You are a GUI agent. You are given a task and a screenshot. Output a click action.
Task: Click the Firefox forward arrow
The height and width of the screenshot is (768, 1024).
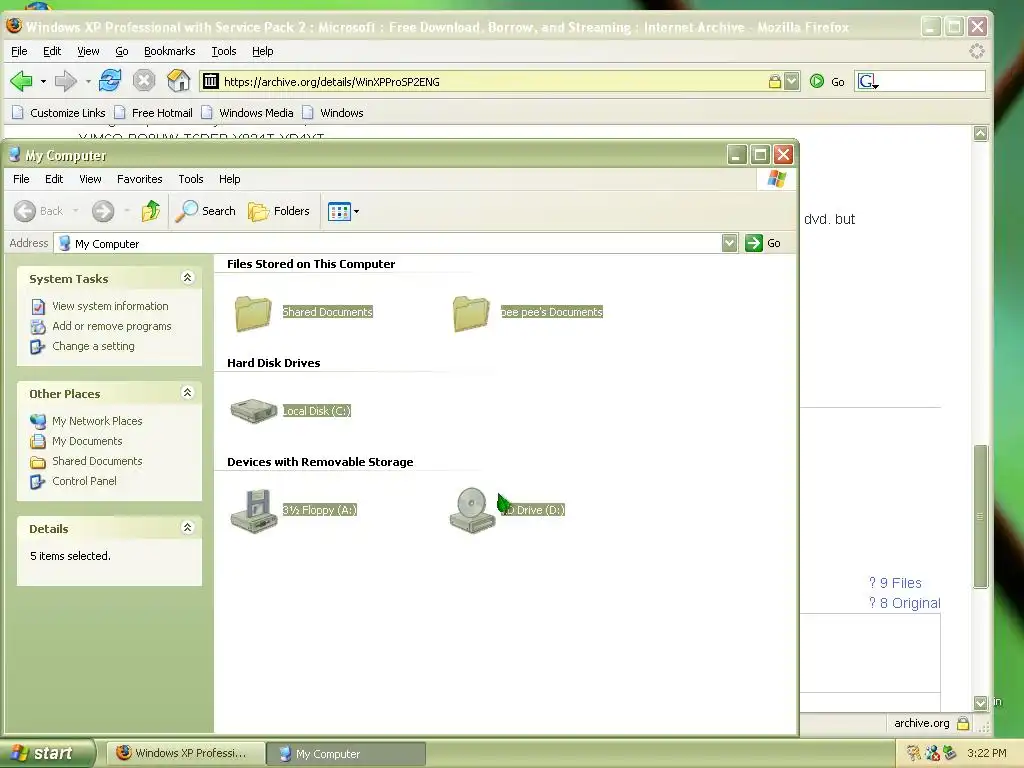[65, 82]
